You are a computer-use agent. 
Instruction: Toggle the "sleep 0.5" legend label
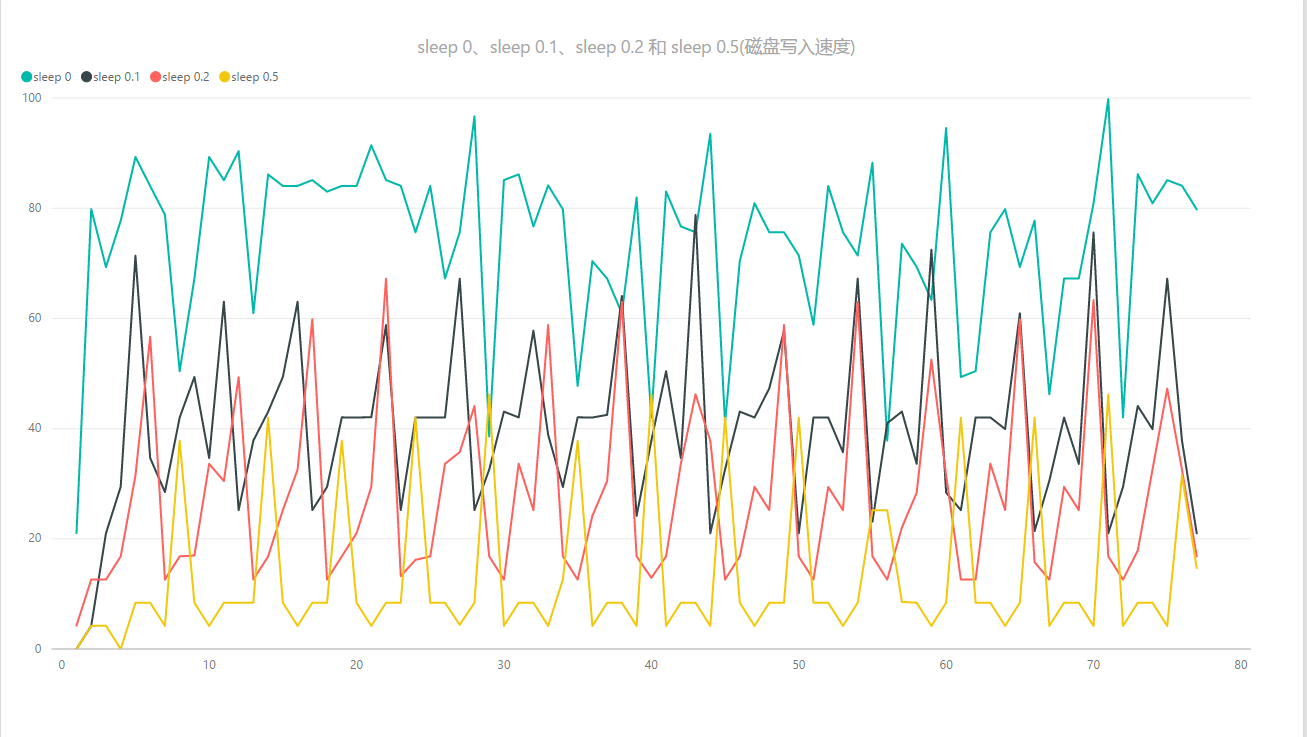click(254, 77)
